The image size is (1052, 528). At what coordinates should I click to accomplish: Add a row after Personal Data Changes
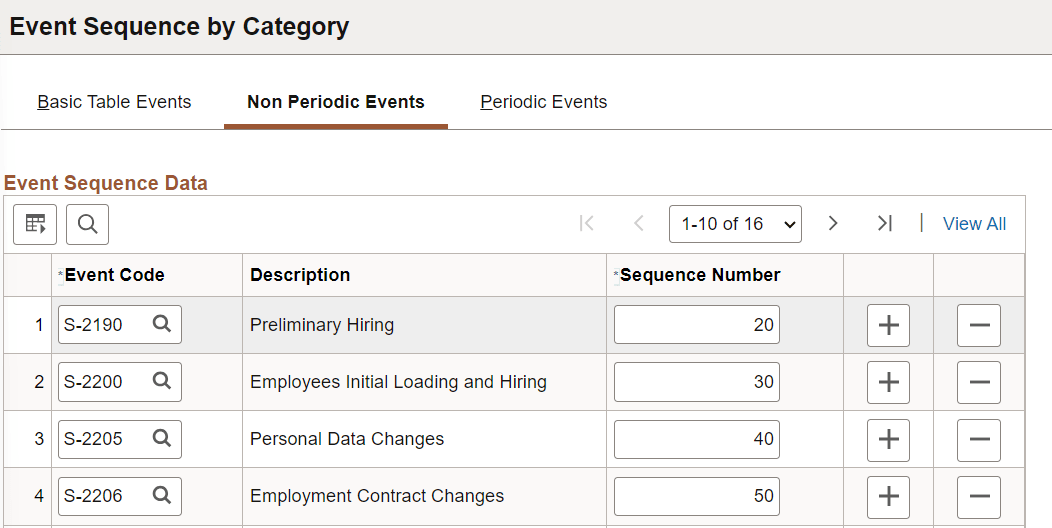click(888, 439)
